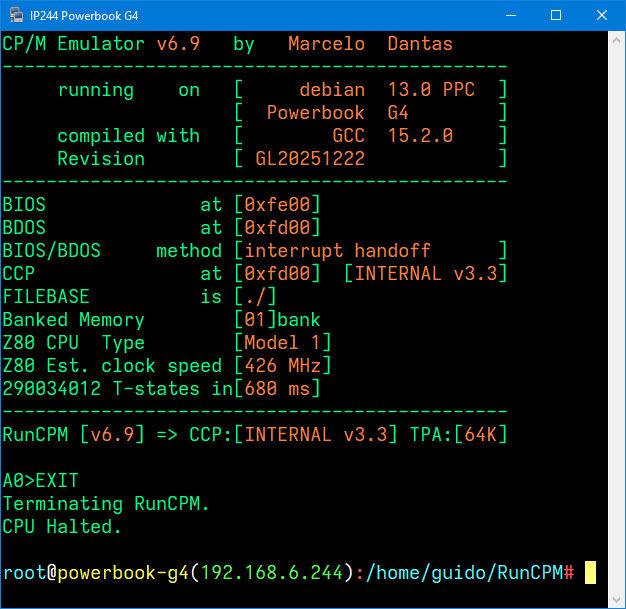Viewport: 626px width, 609px height.
Task: Click 'root@powerbook-g4' in shell prompt
Action: tap(96, 572)
